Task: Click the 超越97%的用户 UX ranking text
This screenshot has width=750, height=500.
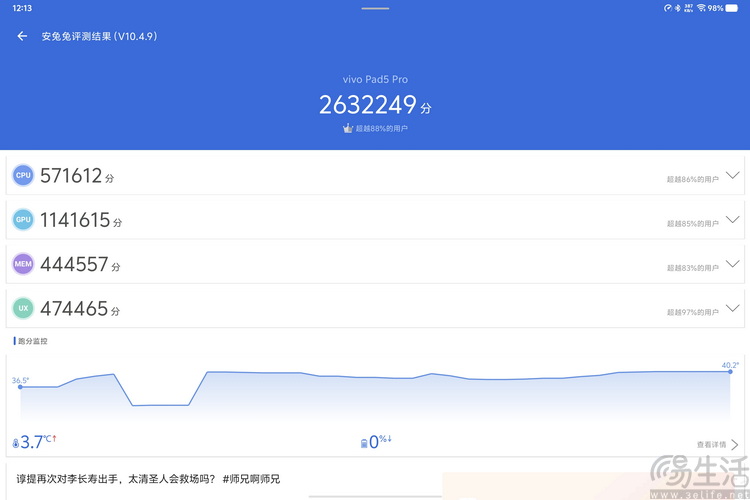Action: (693, 312)
